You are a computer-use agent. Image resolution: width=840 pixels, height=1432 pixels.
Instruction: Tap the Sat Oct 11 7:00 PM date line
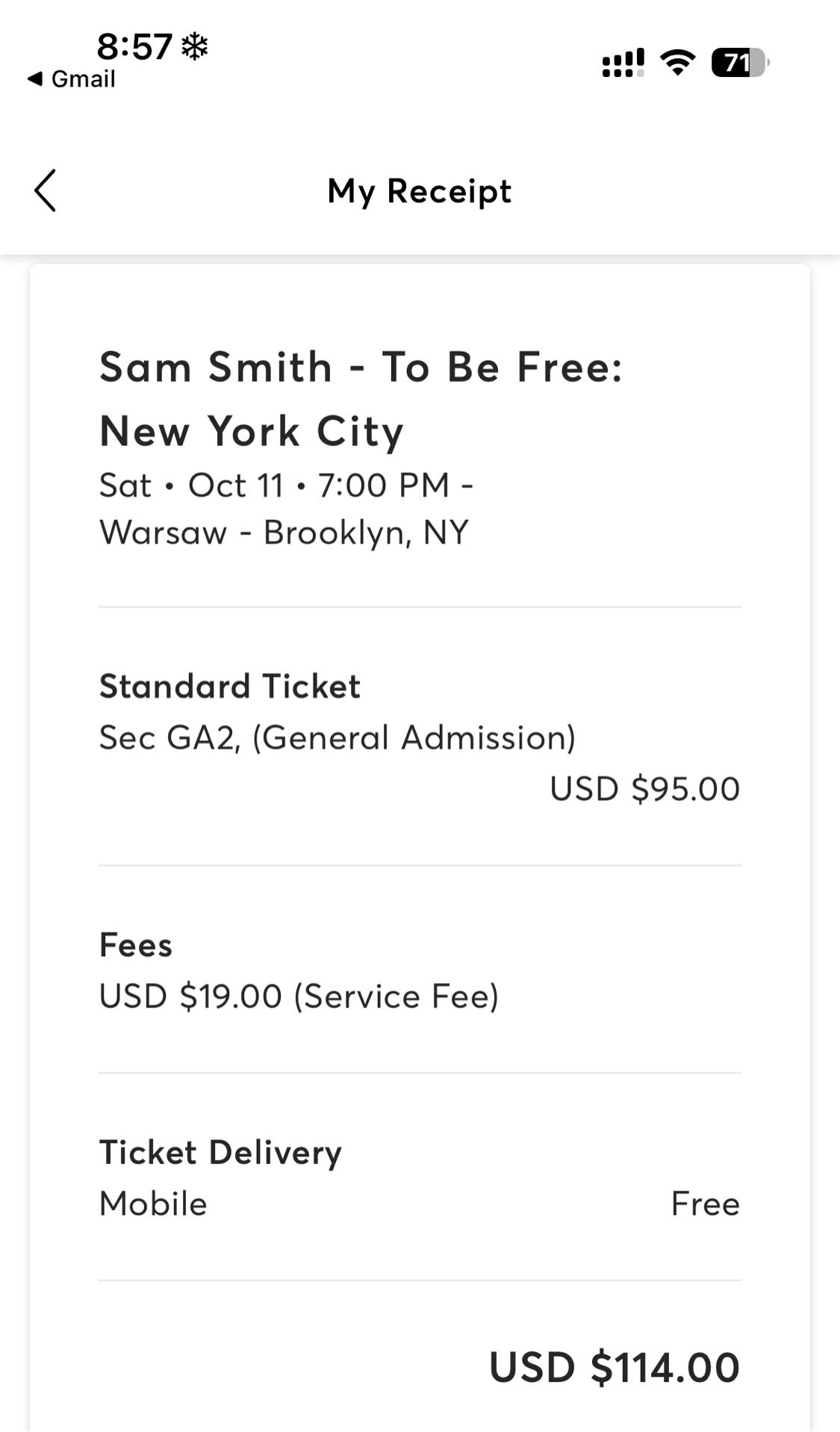point(286,486)
